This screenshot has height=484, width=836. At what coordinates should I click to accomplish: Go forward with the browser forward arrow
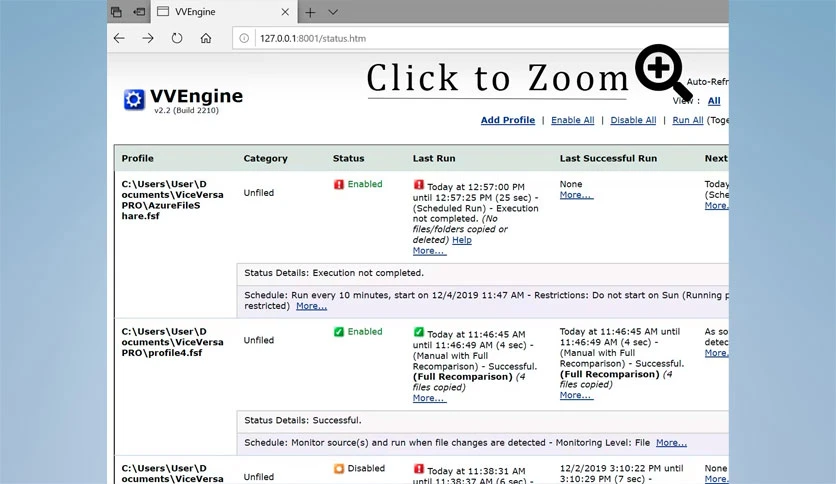148,38
